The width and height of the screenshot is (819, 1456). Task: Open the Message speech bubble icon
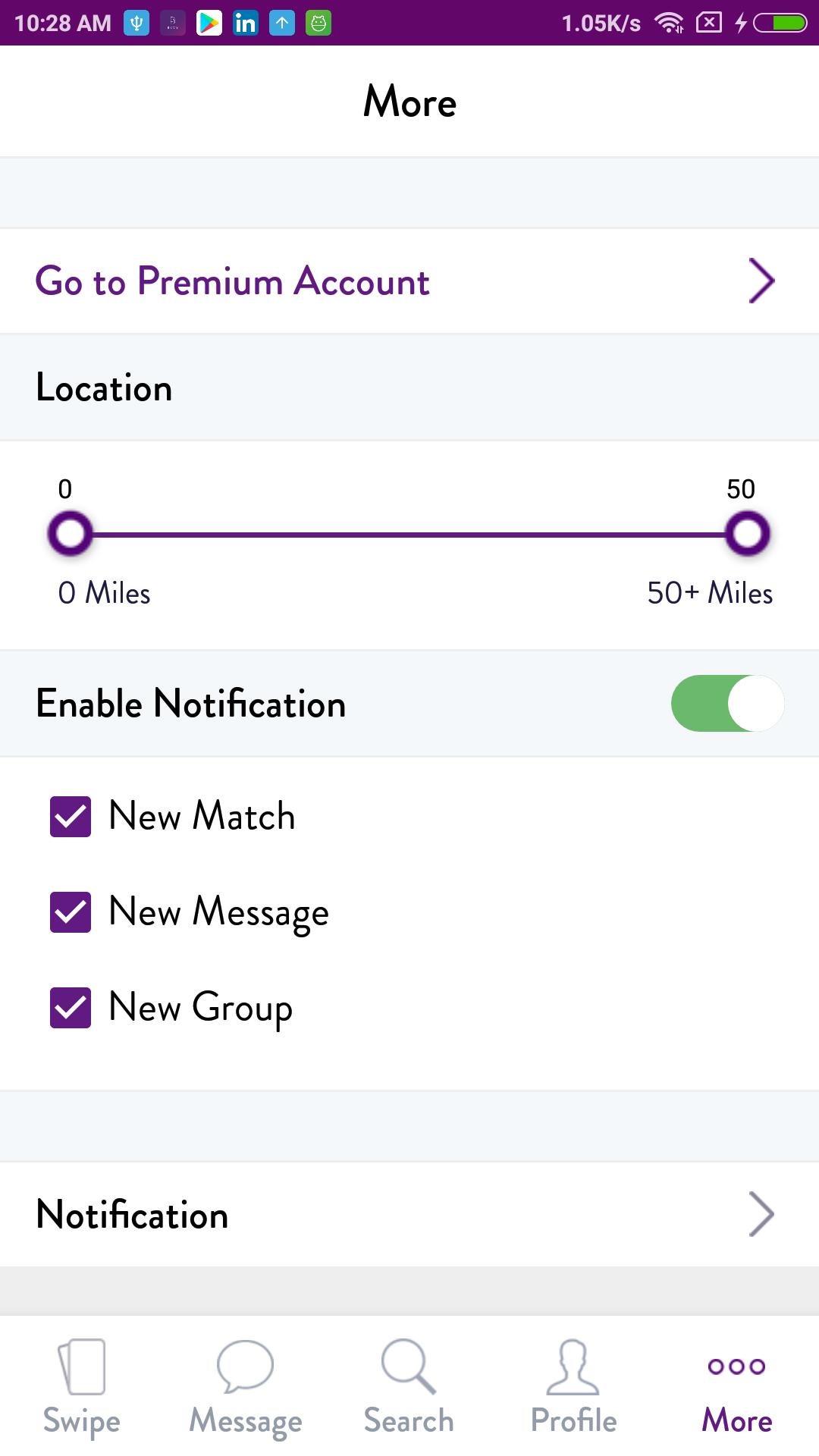tap(245, 1367)
